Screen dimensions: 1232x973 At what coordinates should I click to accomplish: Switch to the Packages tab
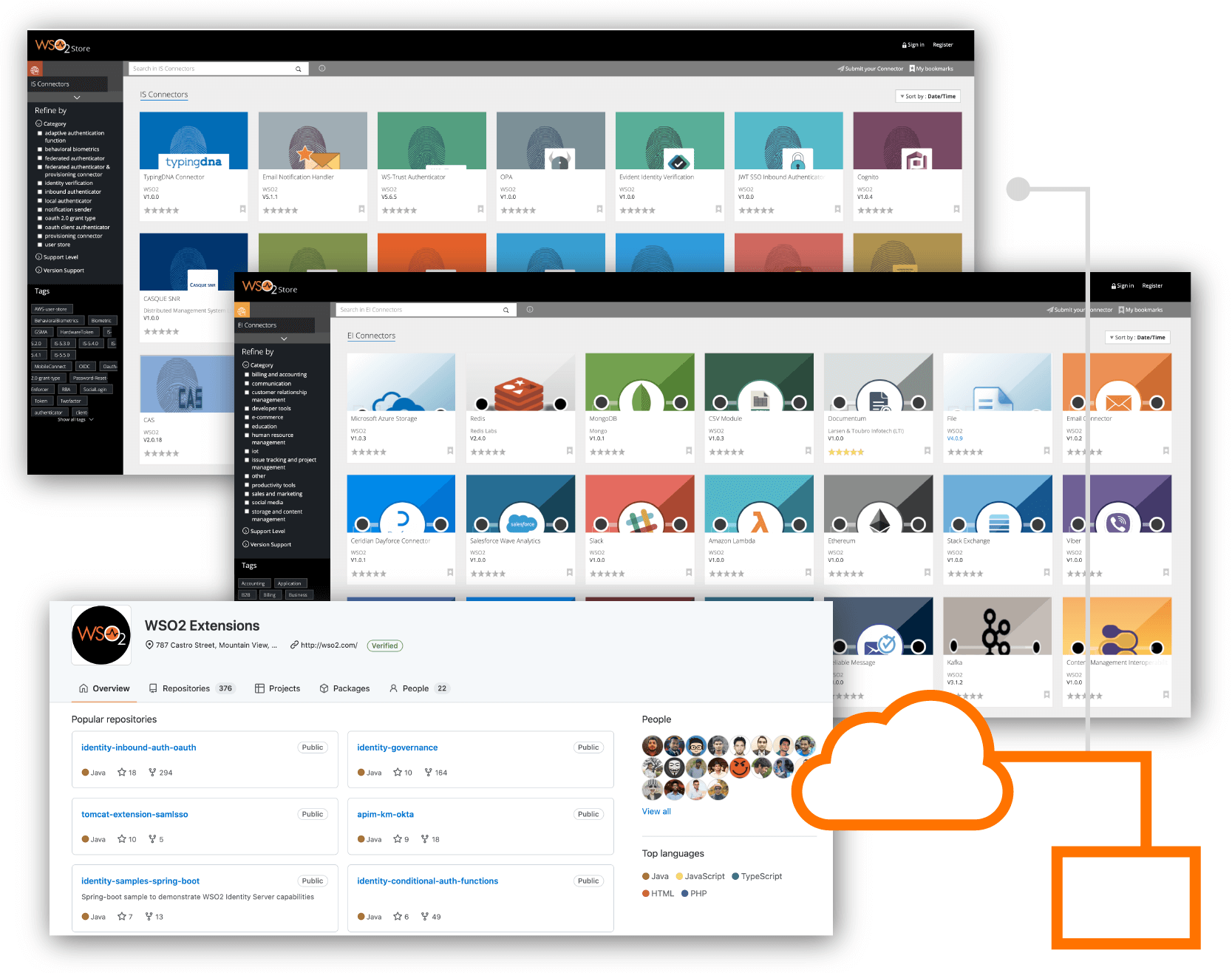tap(344, 688)
